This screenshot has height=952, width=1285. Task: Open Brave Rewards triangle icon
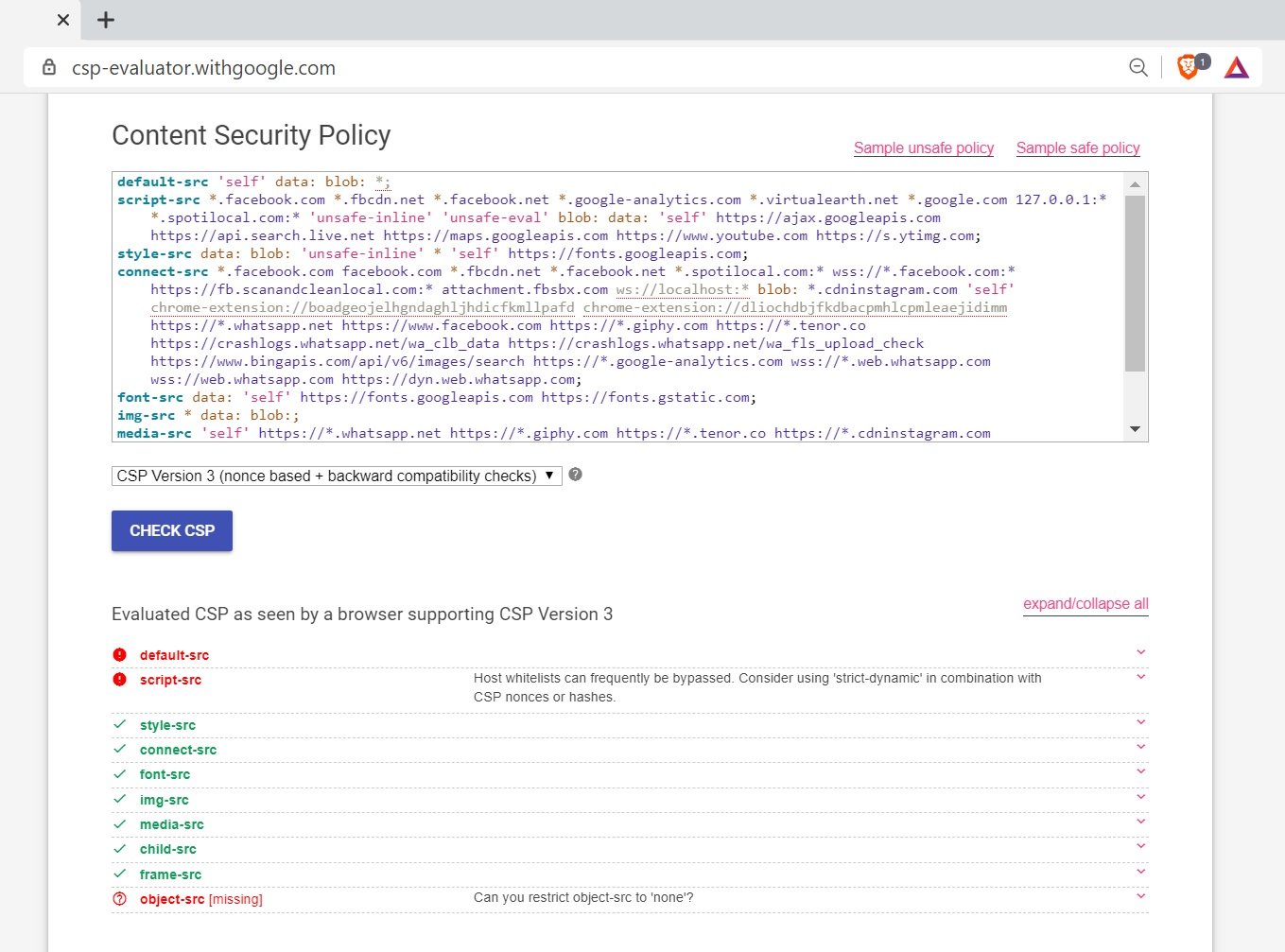1237,67
